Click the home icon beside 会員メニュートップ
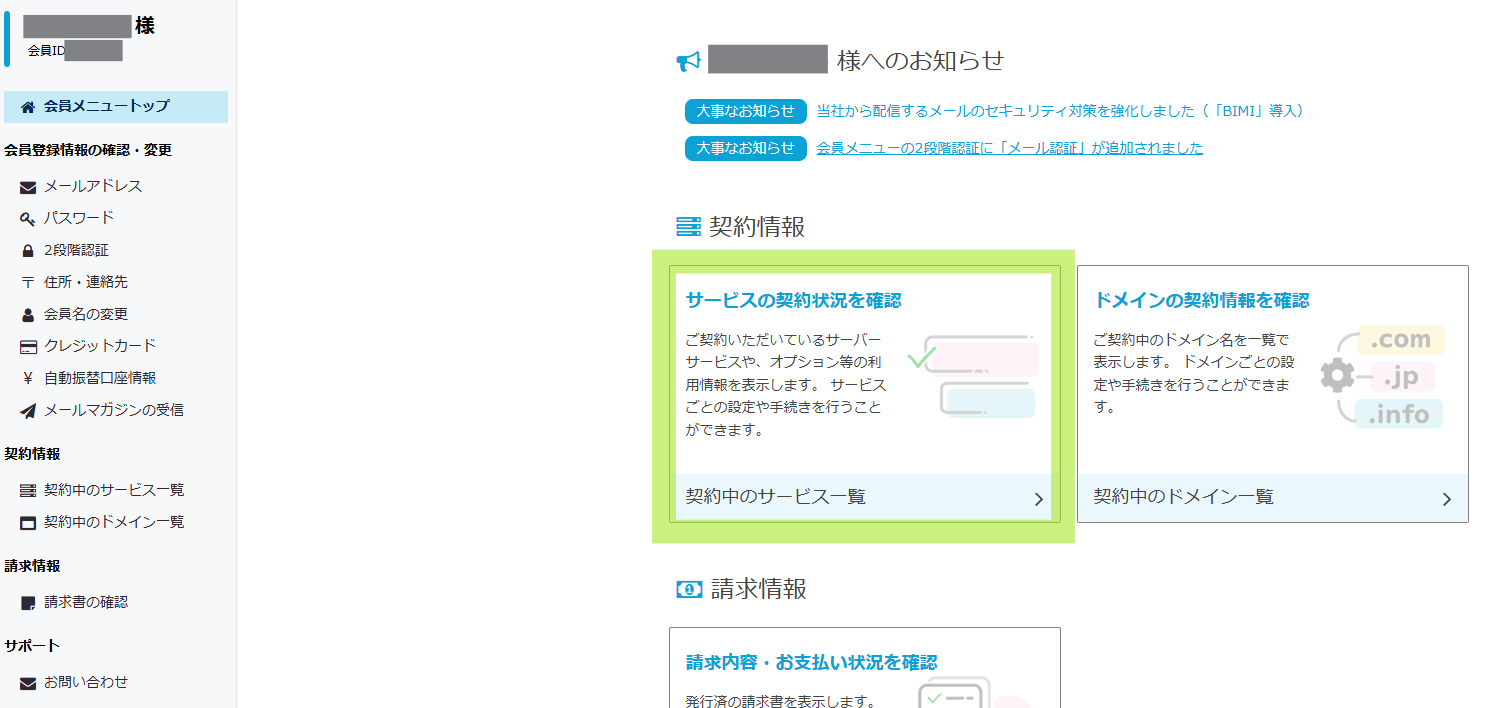The image size is (1492, 708). 28,106
